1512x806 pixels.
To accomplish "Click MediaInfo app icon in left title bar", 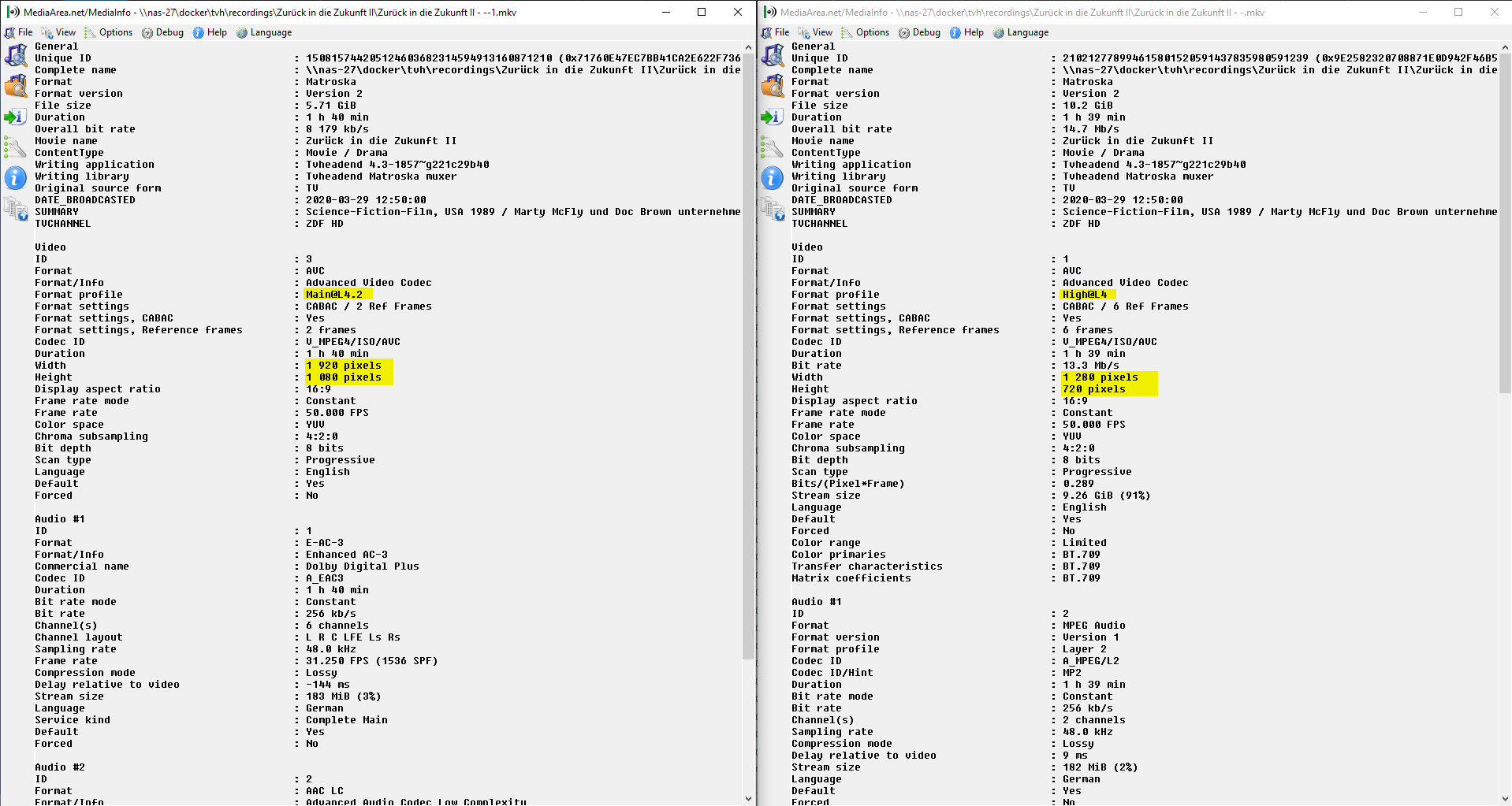I will 13,12.
